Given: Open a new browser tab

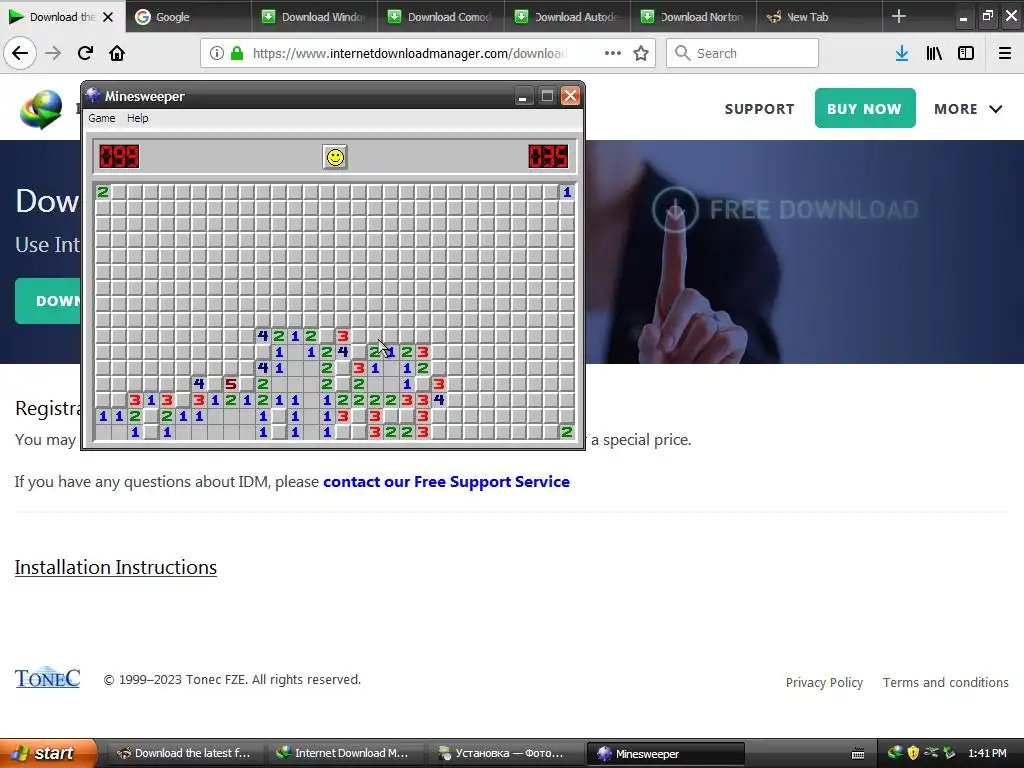Looking at the screenshot, I should pyautogui.click(x=899, y=16).
